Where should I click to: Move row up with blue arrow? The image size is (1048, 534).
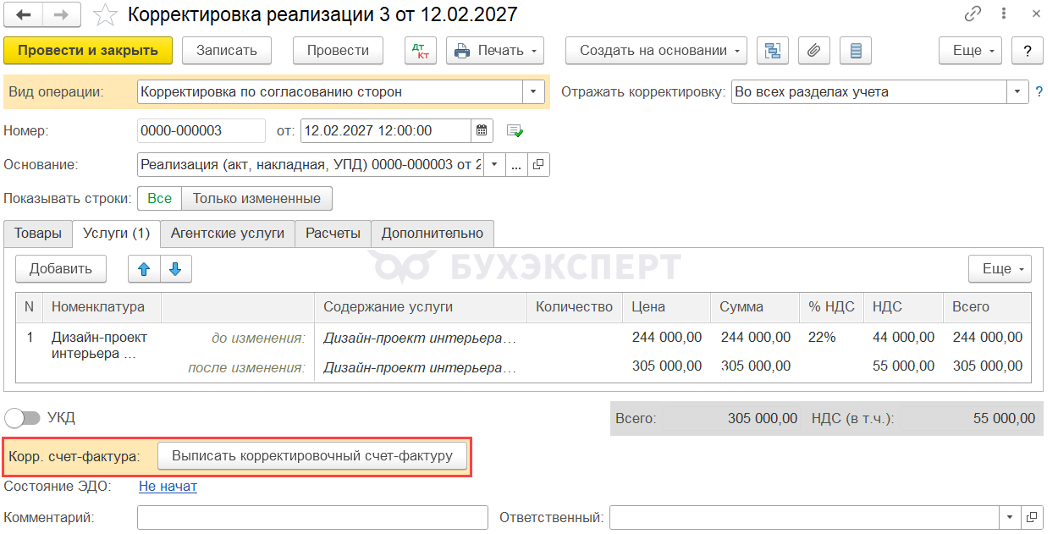[x=144, y=269]
